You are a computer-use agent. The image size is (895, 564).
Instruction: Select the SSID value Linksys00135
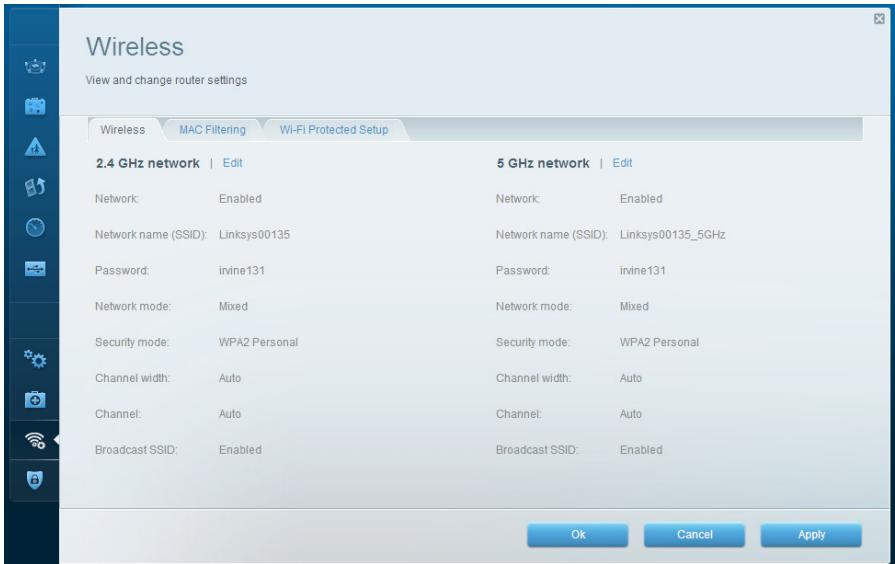click(x=255, y=235)
